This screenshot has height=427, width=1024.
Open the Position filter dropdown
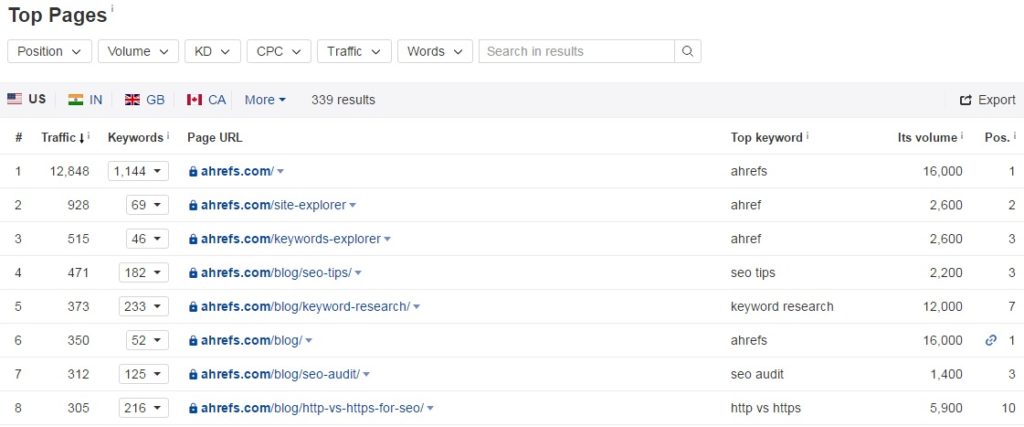[50, 52]
